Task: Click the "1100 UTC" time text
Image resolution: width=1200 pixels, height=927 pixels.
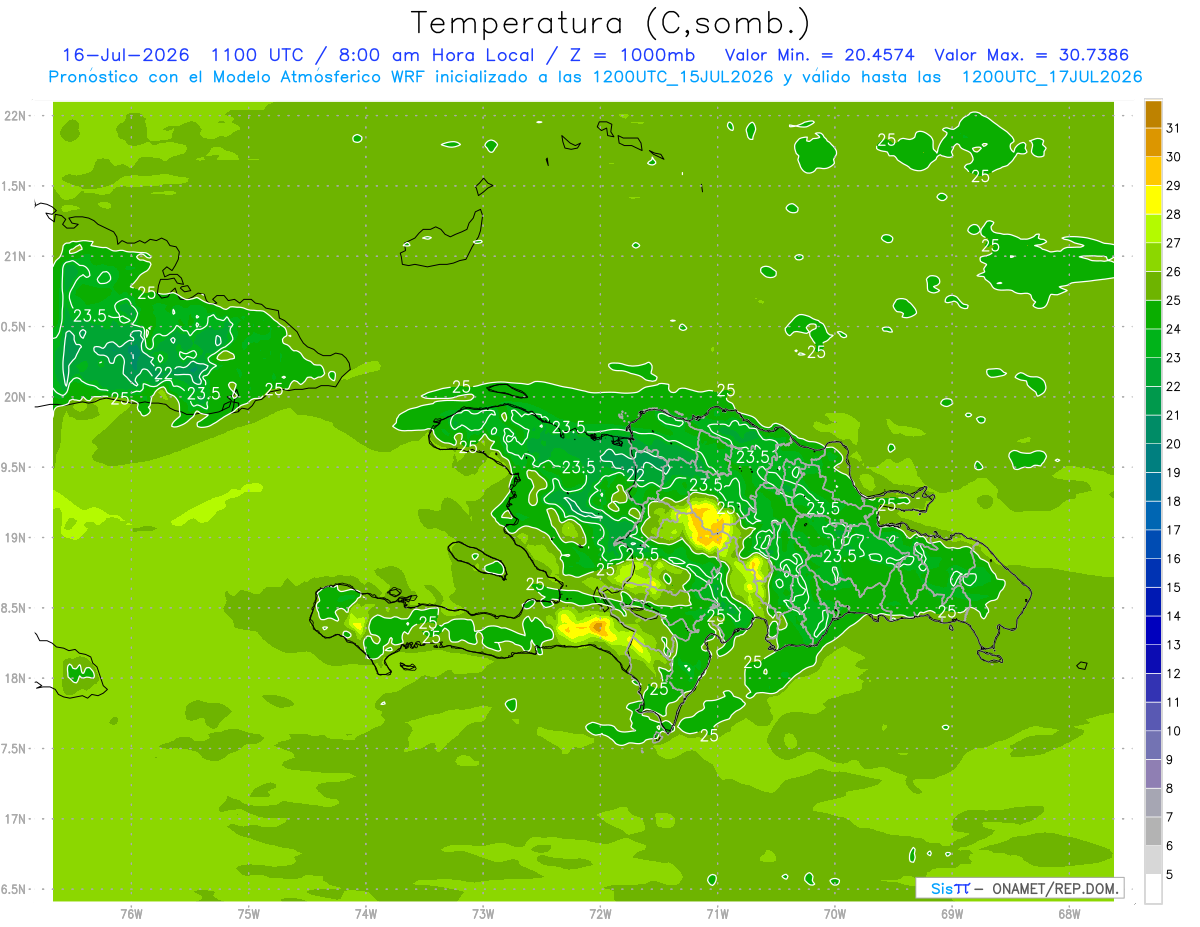Action: click(x=260, y=54)
